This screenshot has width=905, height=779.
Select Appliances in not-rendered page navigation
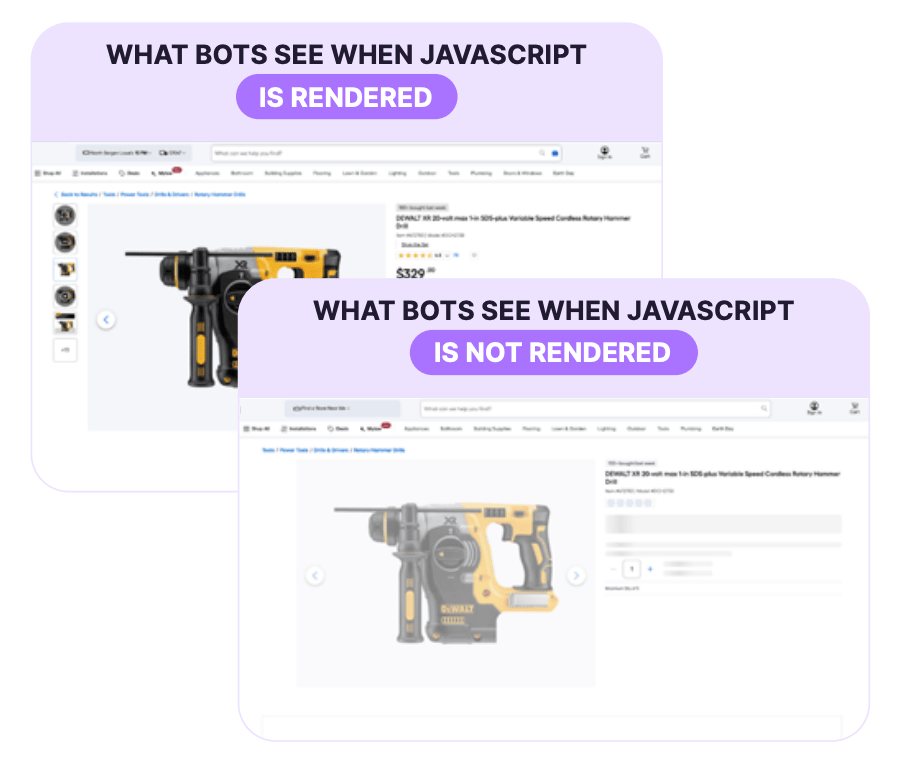click(x=417, y=429)
